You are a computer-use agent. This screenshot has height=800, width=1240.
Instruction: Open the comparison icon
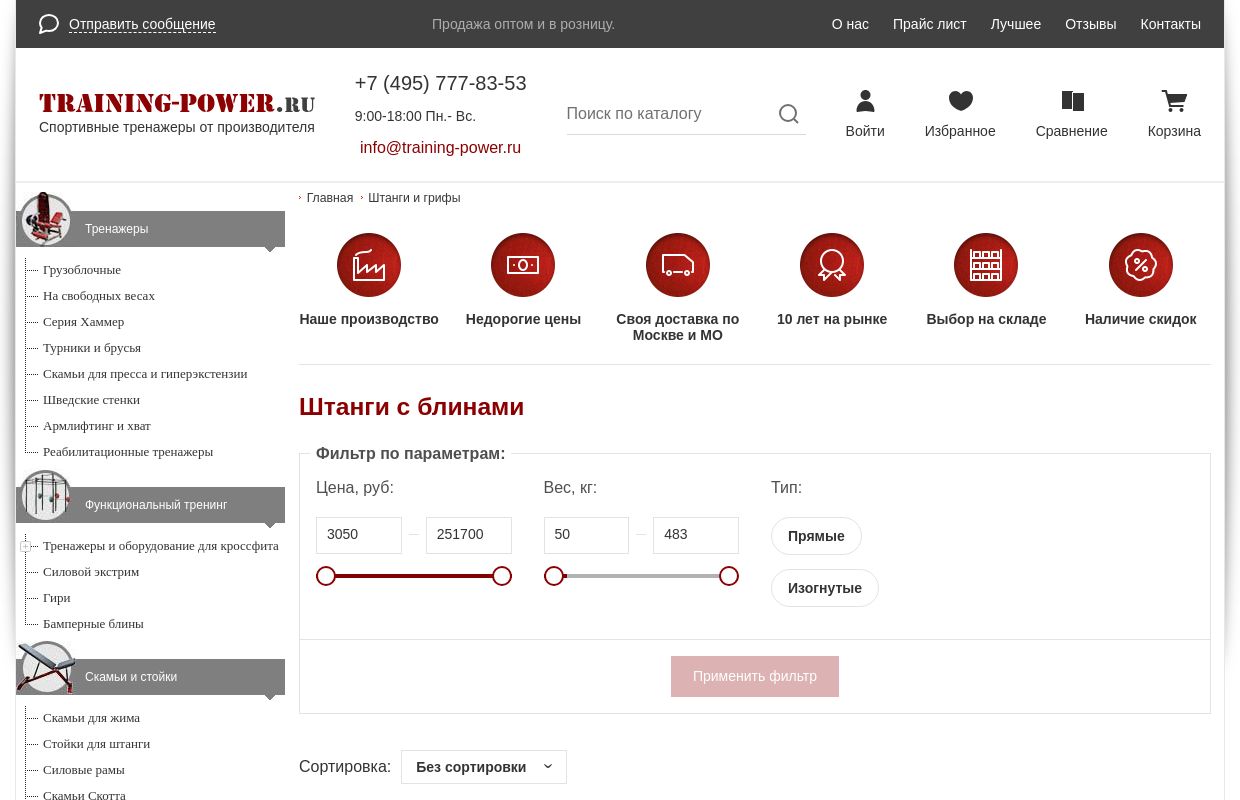click(1072, 101)
